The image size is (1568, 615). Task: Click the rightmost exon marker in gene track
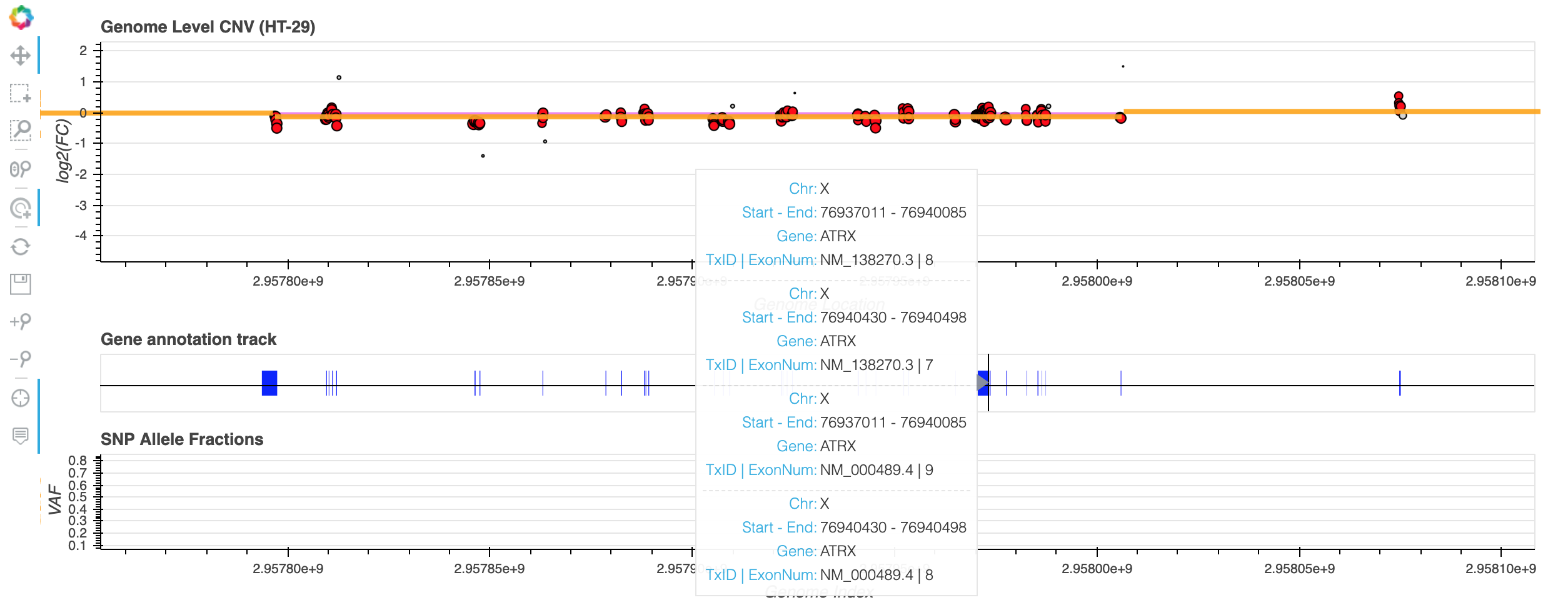click(x=1400, y=383)
